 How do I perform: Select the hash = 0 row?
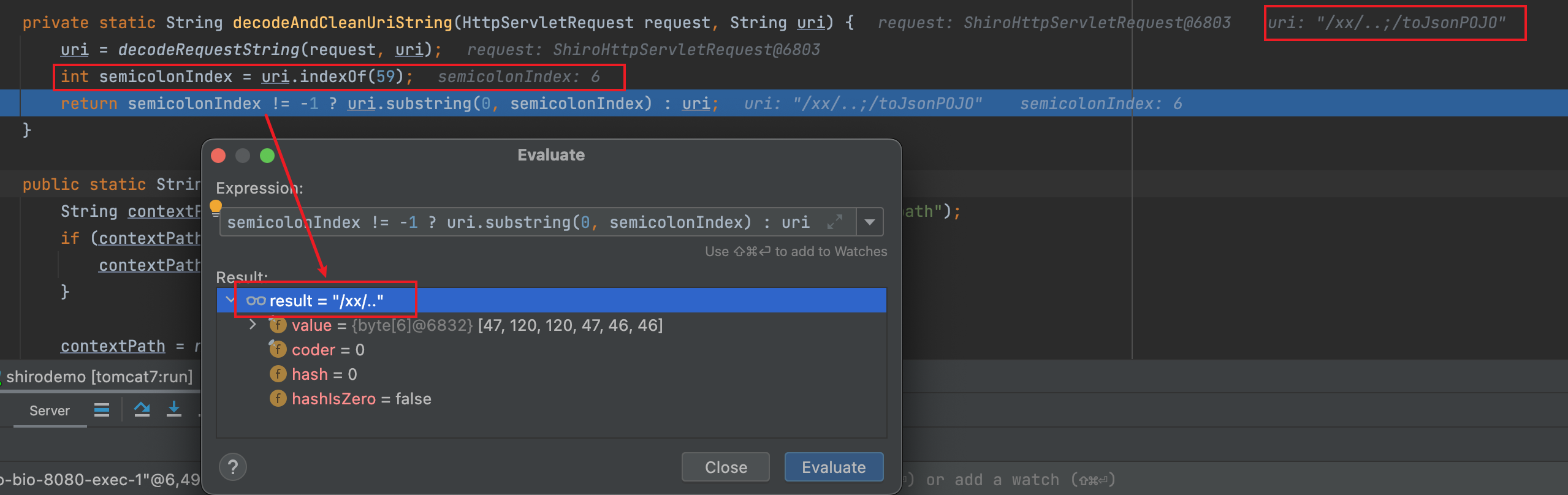(x=552, y=374)
